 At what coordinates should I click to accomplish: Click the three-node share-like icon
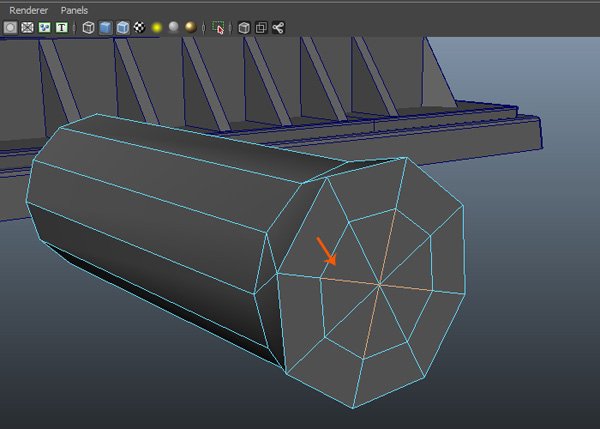pyautogui.click(x=278, y=28)
